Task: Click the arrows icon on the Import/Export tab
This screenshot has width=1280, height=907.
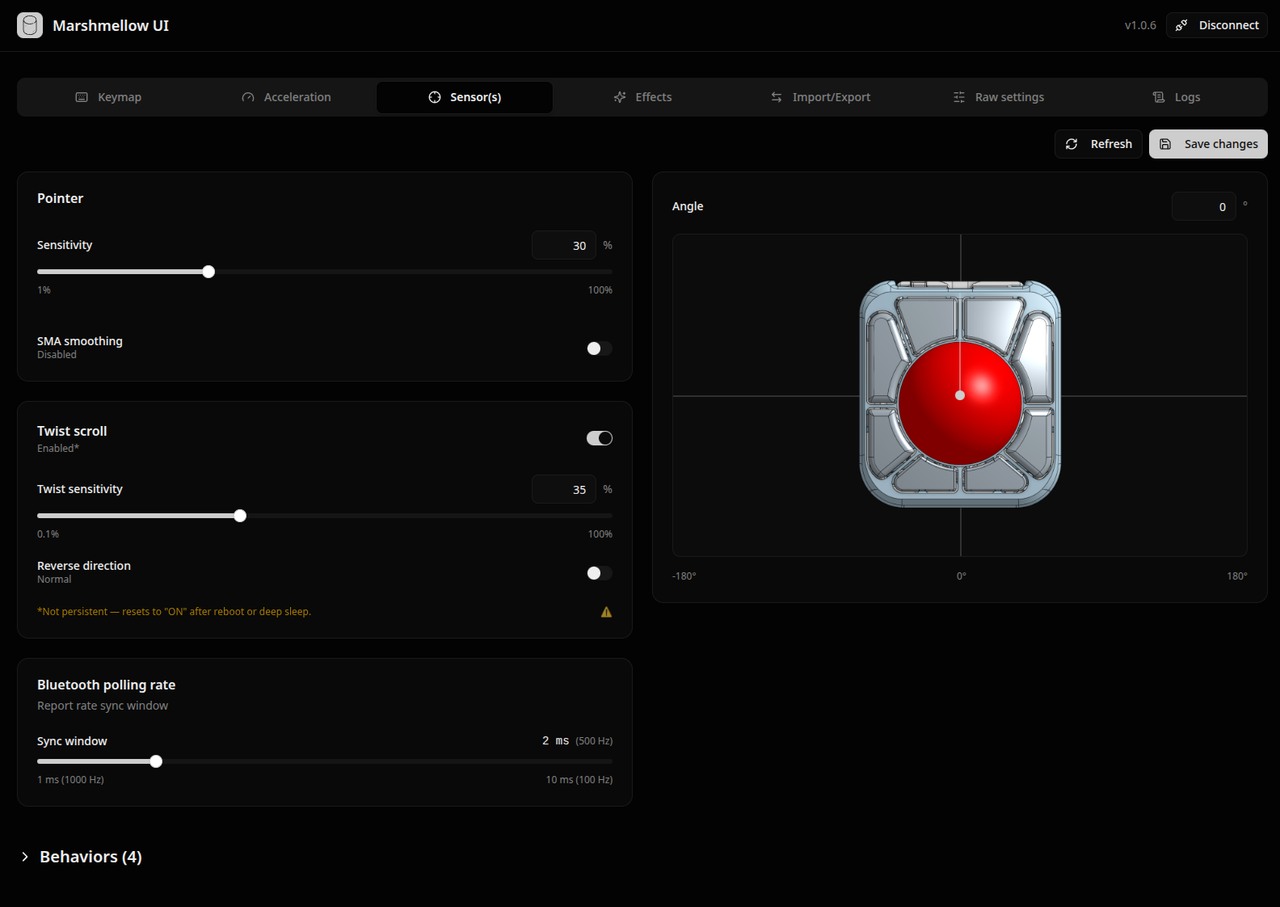Action: coord(777,97)
